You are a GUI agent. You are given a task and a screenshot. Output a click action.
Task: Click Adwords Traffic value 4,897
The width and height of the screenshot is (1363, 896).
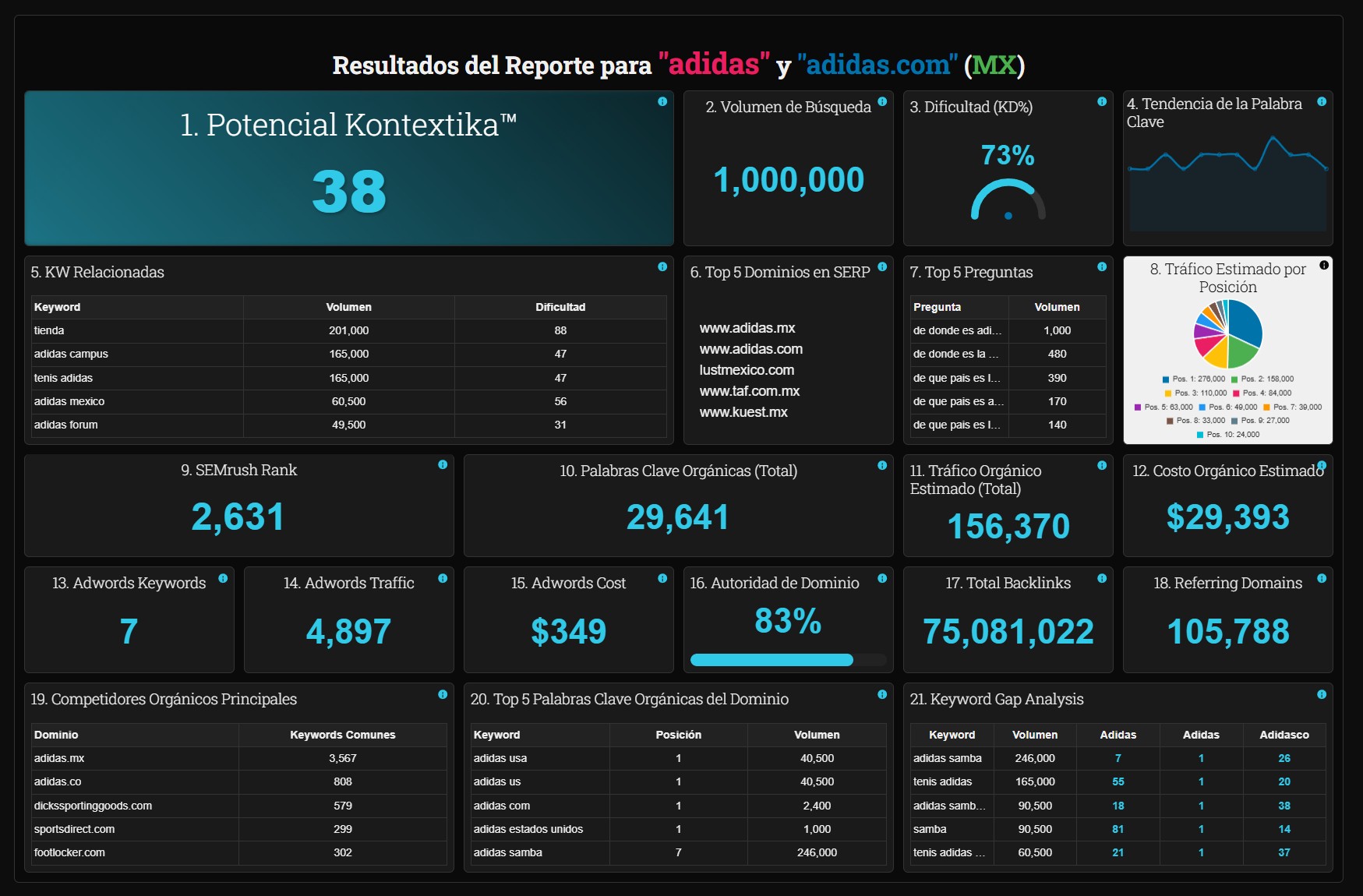(348, 631)
